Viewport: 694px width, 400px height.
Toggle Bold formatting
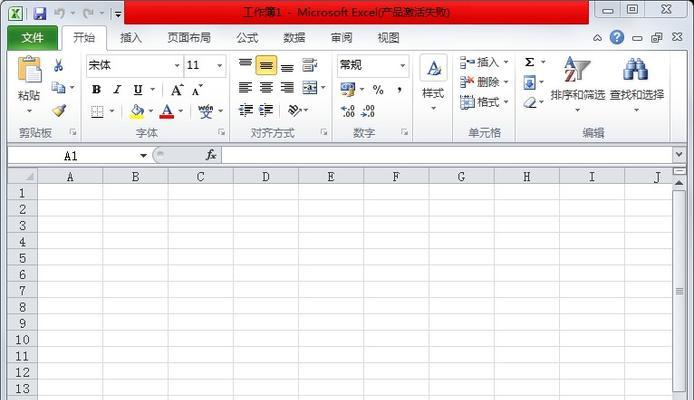pos(96,89)
